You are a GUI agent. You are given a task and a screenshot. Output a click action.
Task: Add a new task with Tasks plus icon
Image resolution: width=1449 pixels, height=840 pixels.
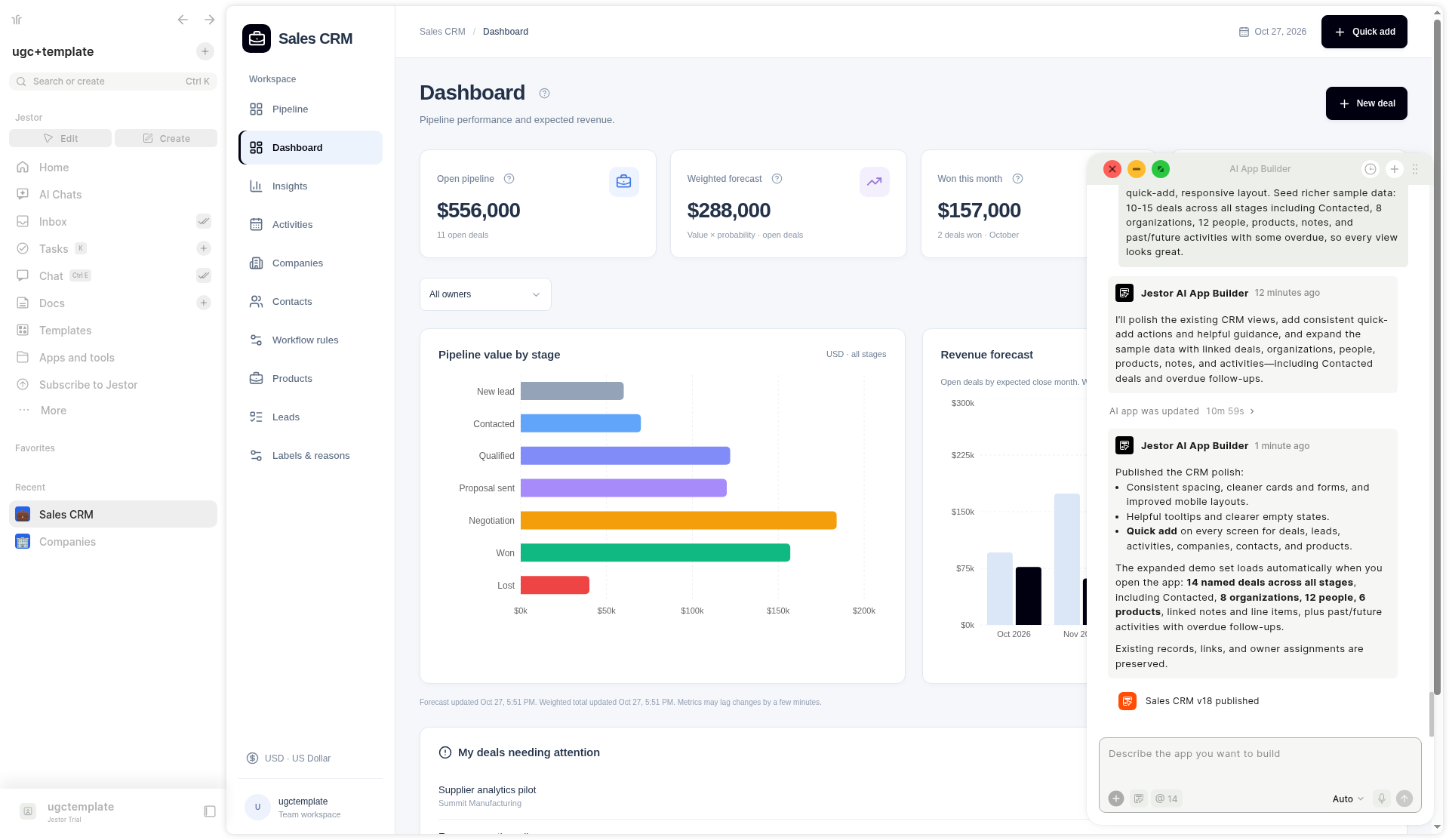point(204,248)
